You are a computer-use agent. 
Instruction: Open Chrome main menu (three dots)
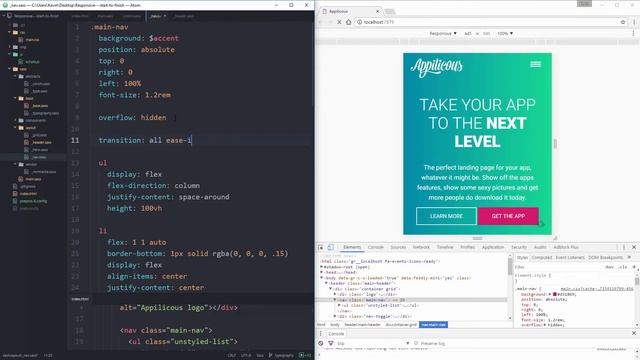[634, 22]
